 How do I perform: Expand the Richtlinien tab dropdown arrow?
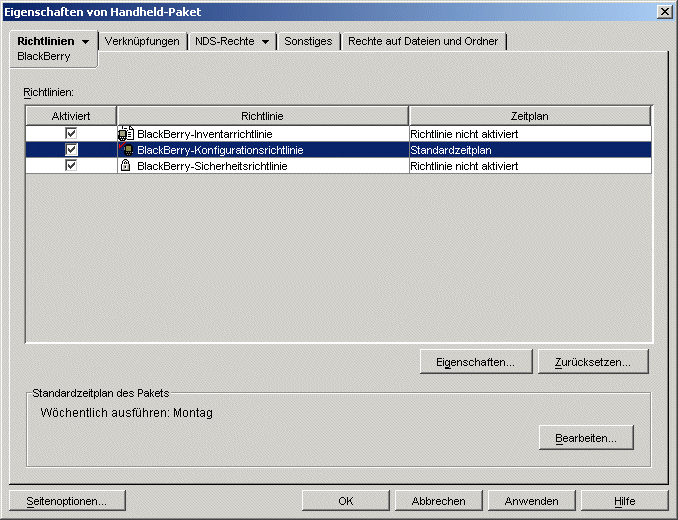coord(86,42)
